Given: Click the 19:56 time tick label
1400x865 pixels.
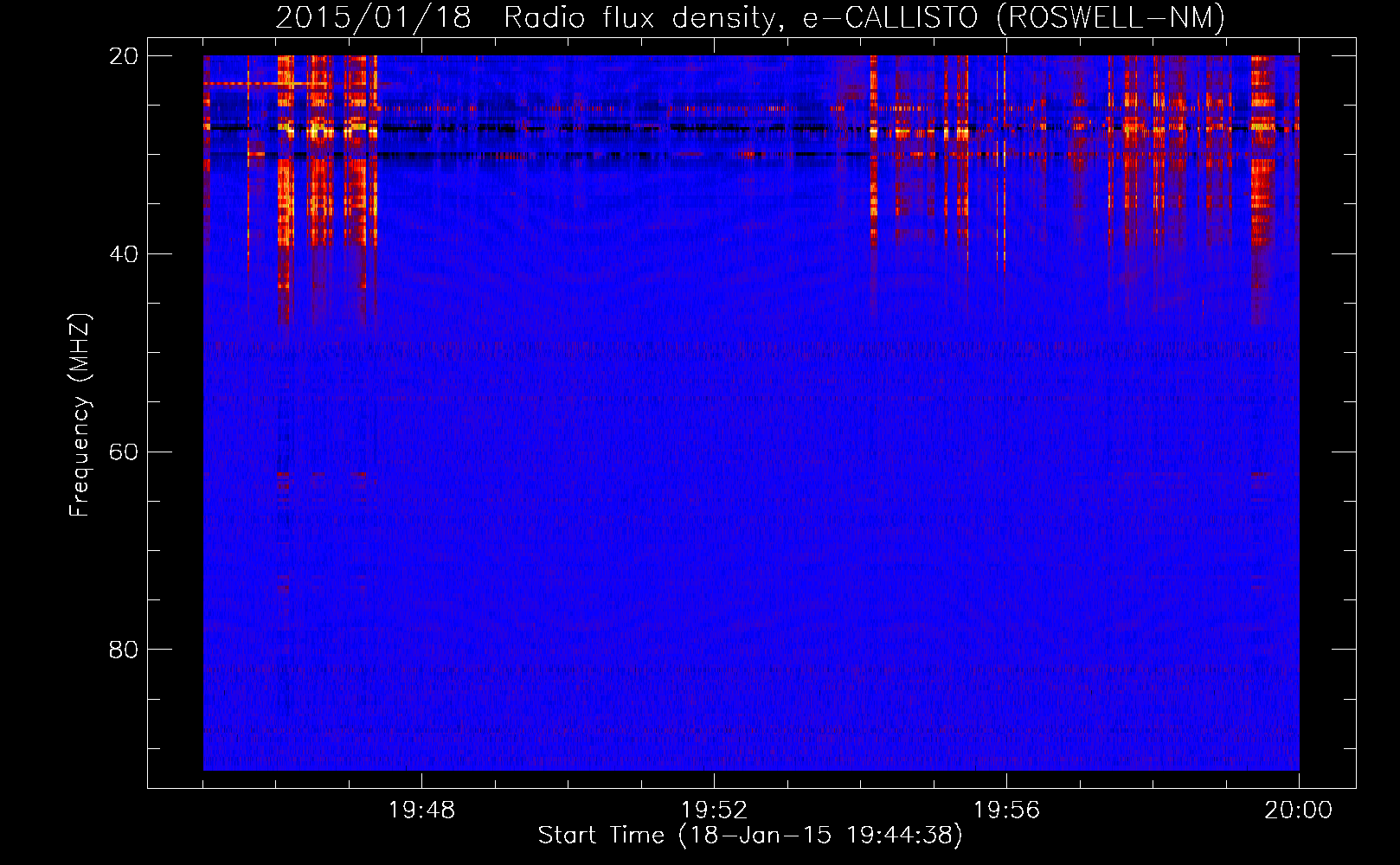Looking at the screenshot, I should [x=1007, y=811].
